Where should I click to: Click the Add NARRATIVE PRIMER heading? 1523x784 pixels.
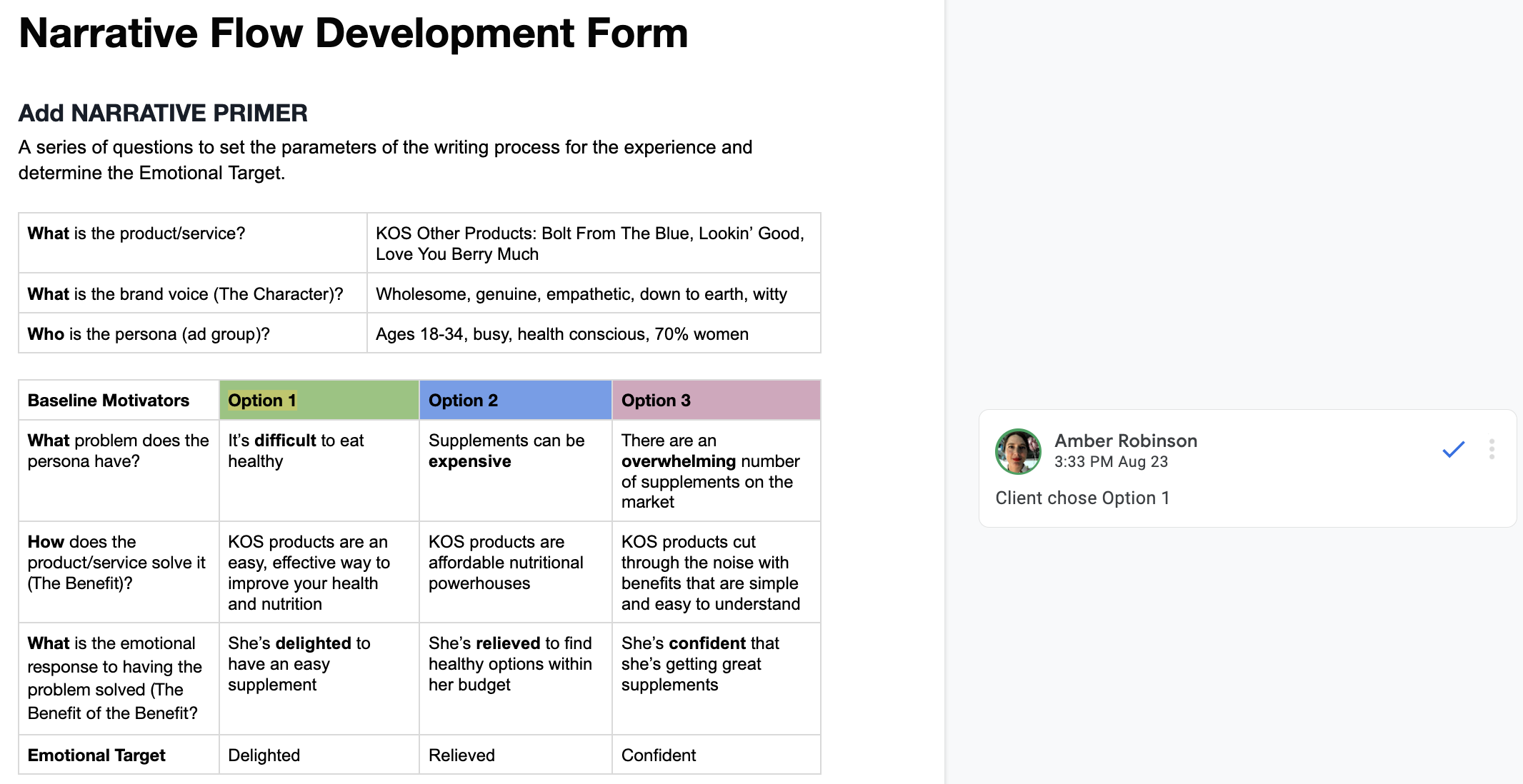tap(163, 113)
